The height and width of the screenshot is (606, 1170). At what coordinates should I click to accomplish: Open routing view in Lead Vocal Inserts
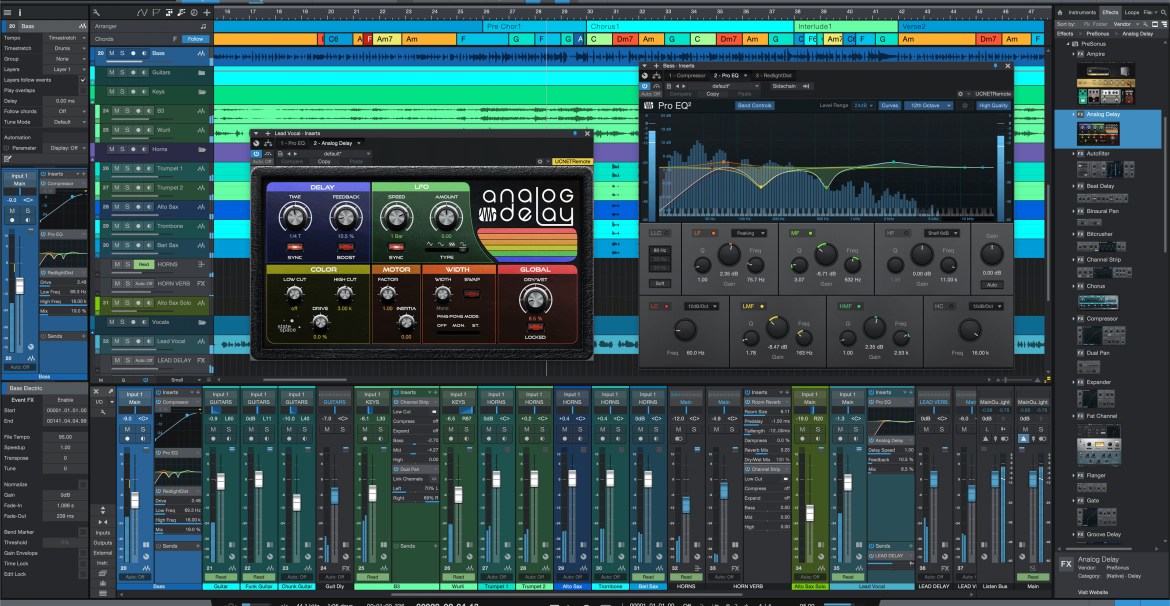pyautogui.click(x=267, y=143)
